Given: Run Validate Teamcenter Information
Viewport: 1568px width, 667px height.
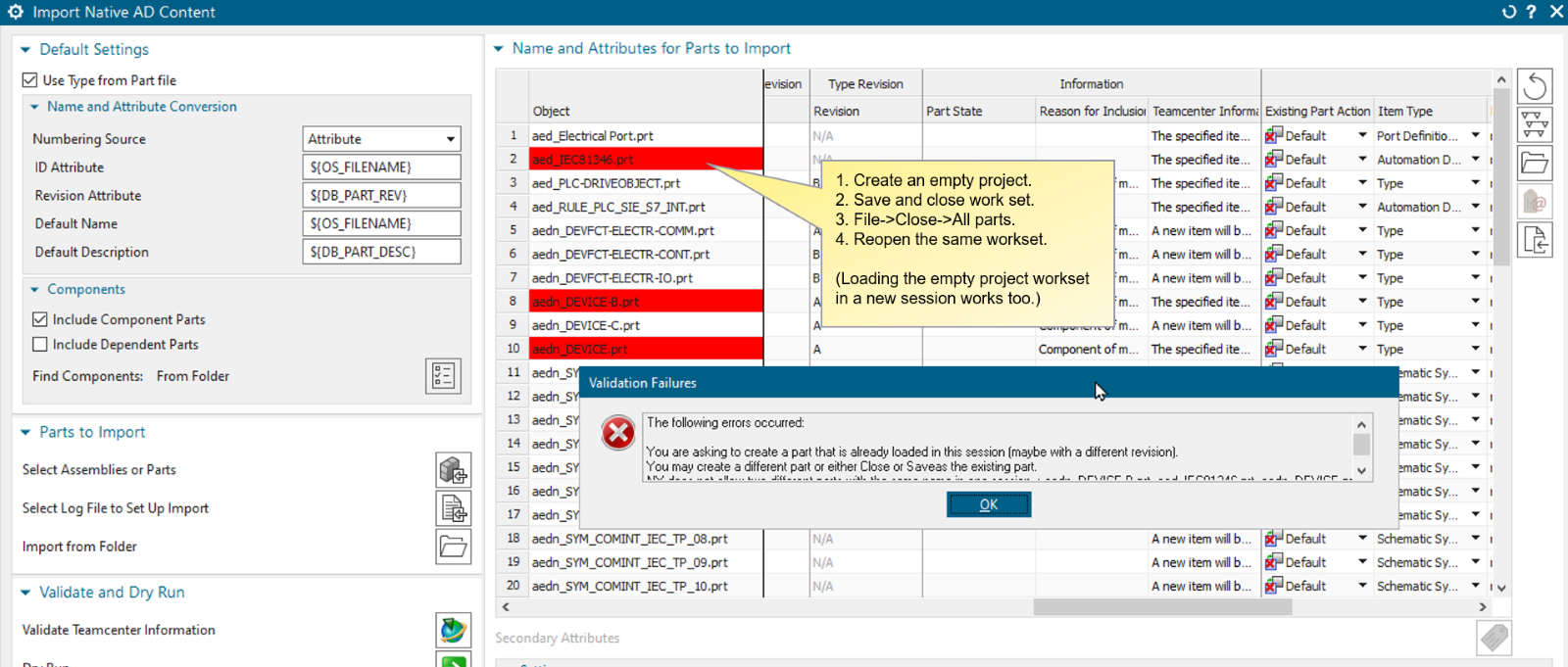Looking at the screenshot, I should (453, 630).
